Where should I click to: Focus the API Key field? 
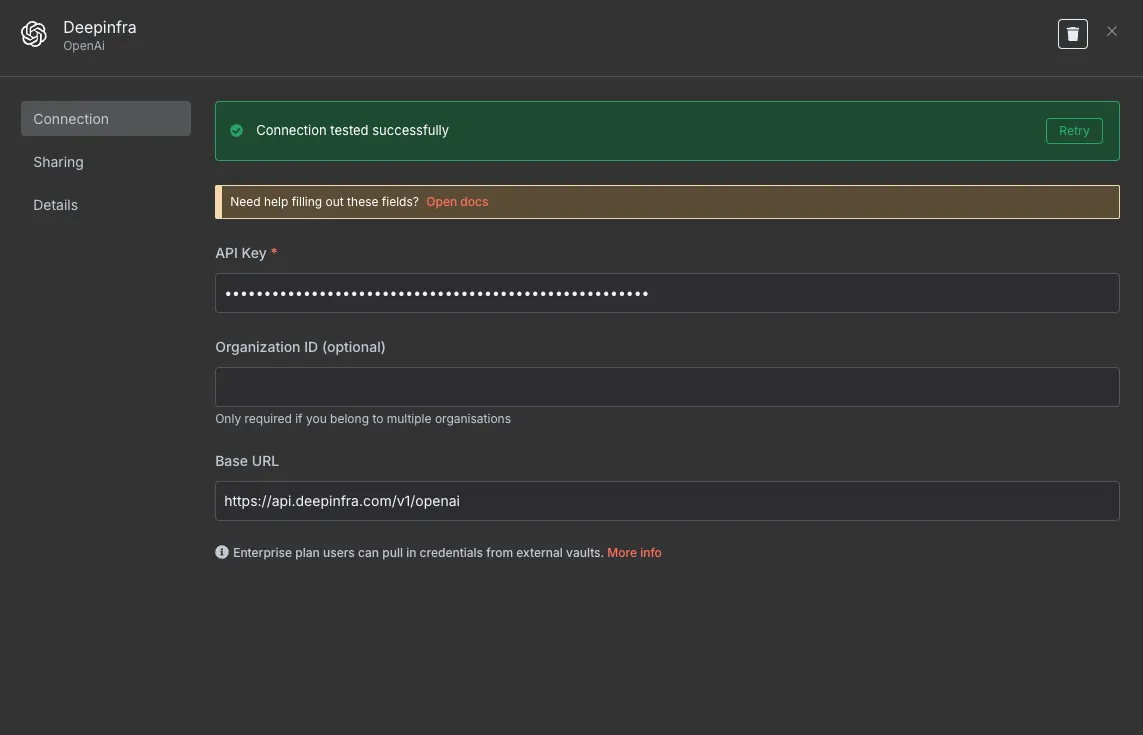667,293
